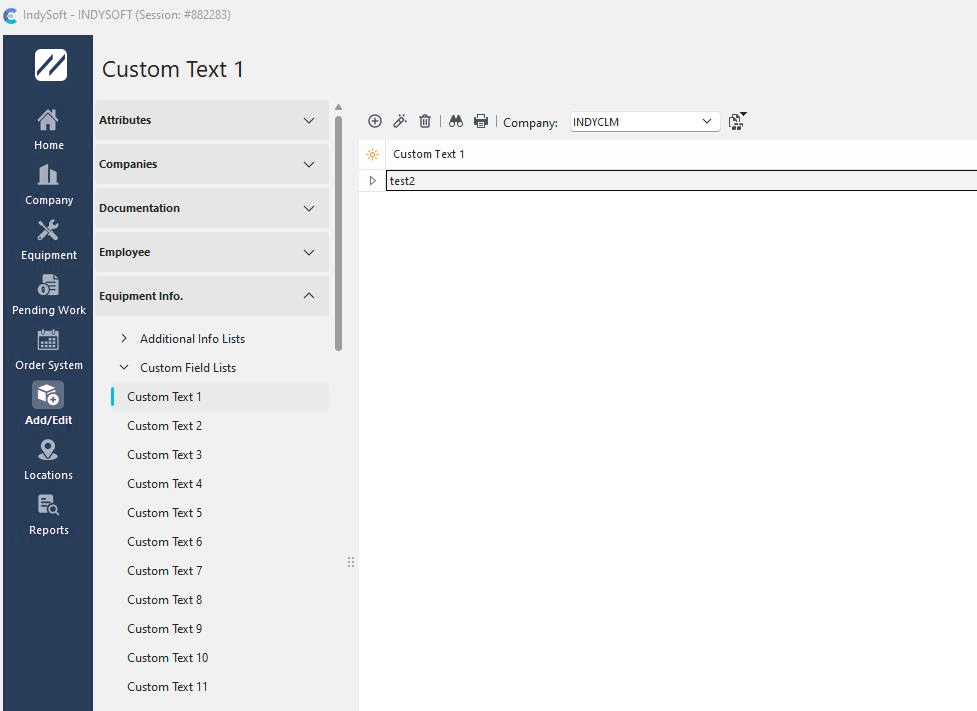Collapse the Custom Field Lists node
This screenshot has width=977, height=711.
coord(124,368)
